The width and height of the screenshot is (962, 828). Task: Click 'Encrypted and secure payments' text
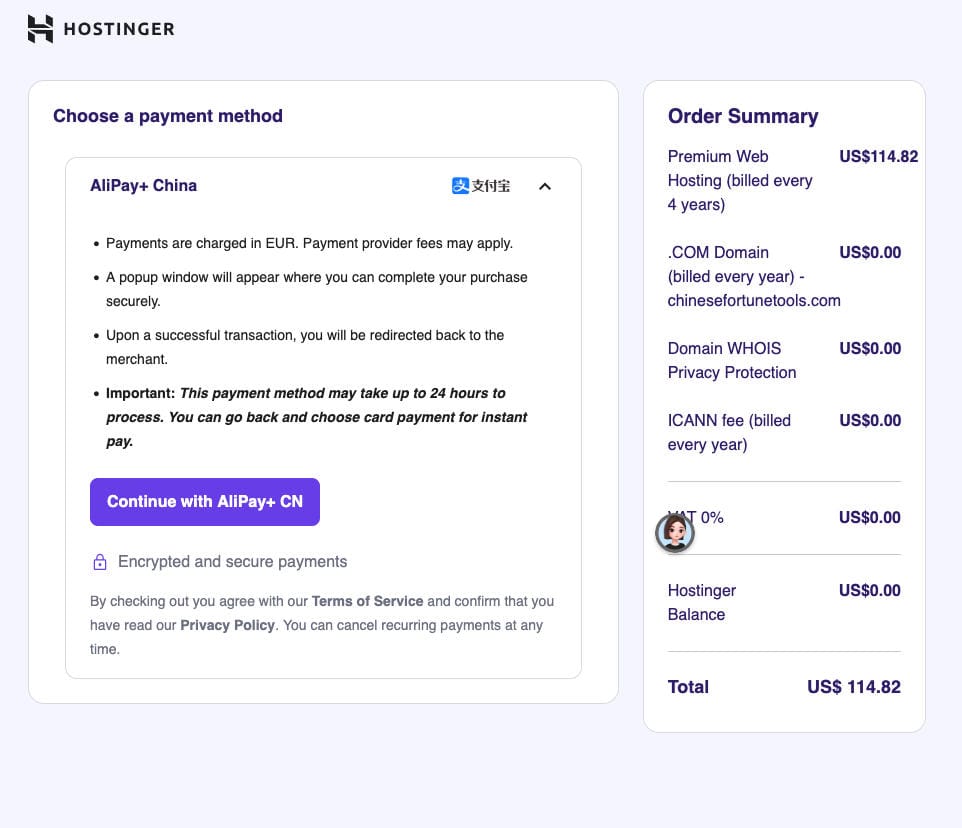point(233,562)
